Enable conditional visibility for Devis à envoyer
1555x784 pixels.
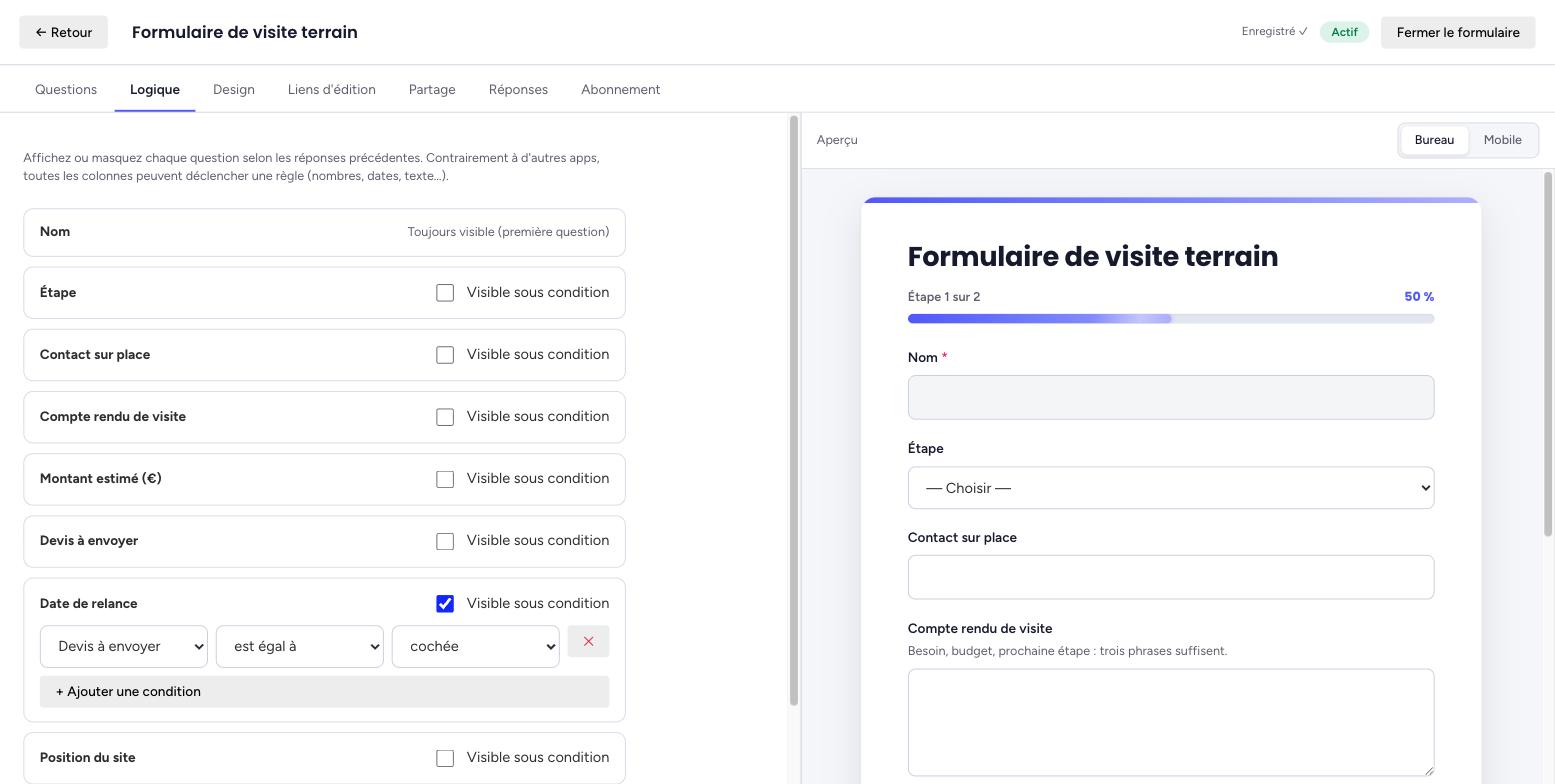pyautogui.click(x=445, y=541)
